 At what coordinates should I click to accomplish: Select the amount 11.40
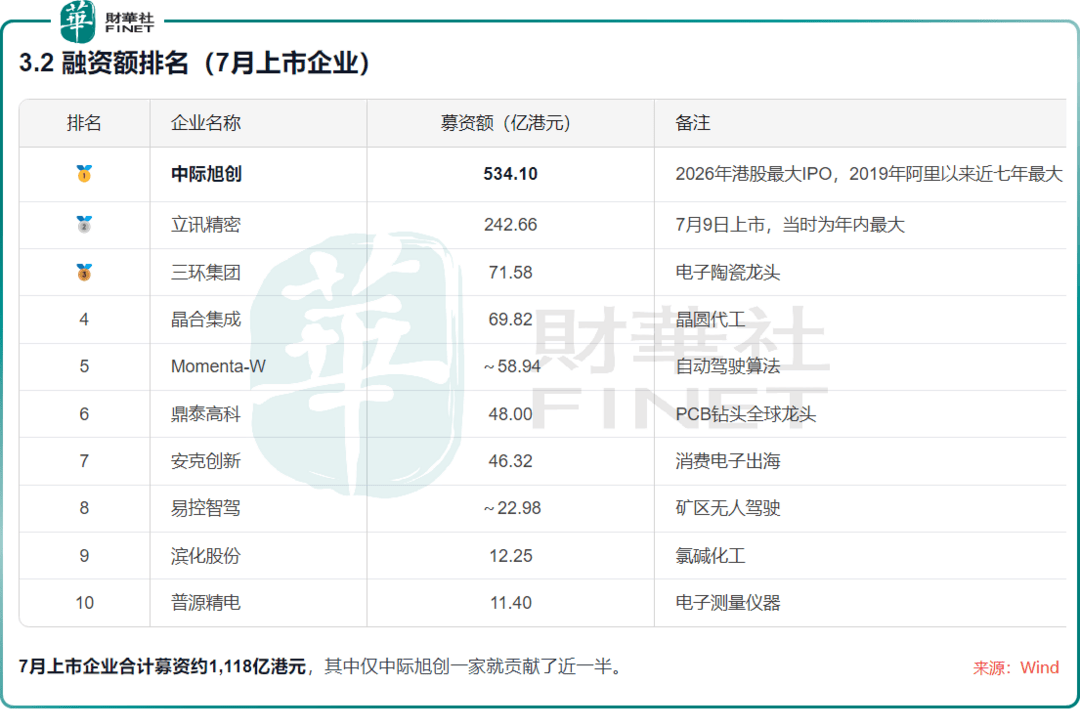coord(510,603)
